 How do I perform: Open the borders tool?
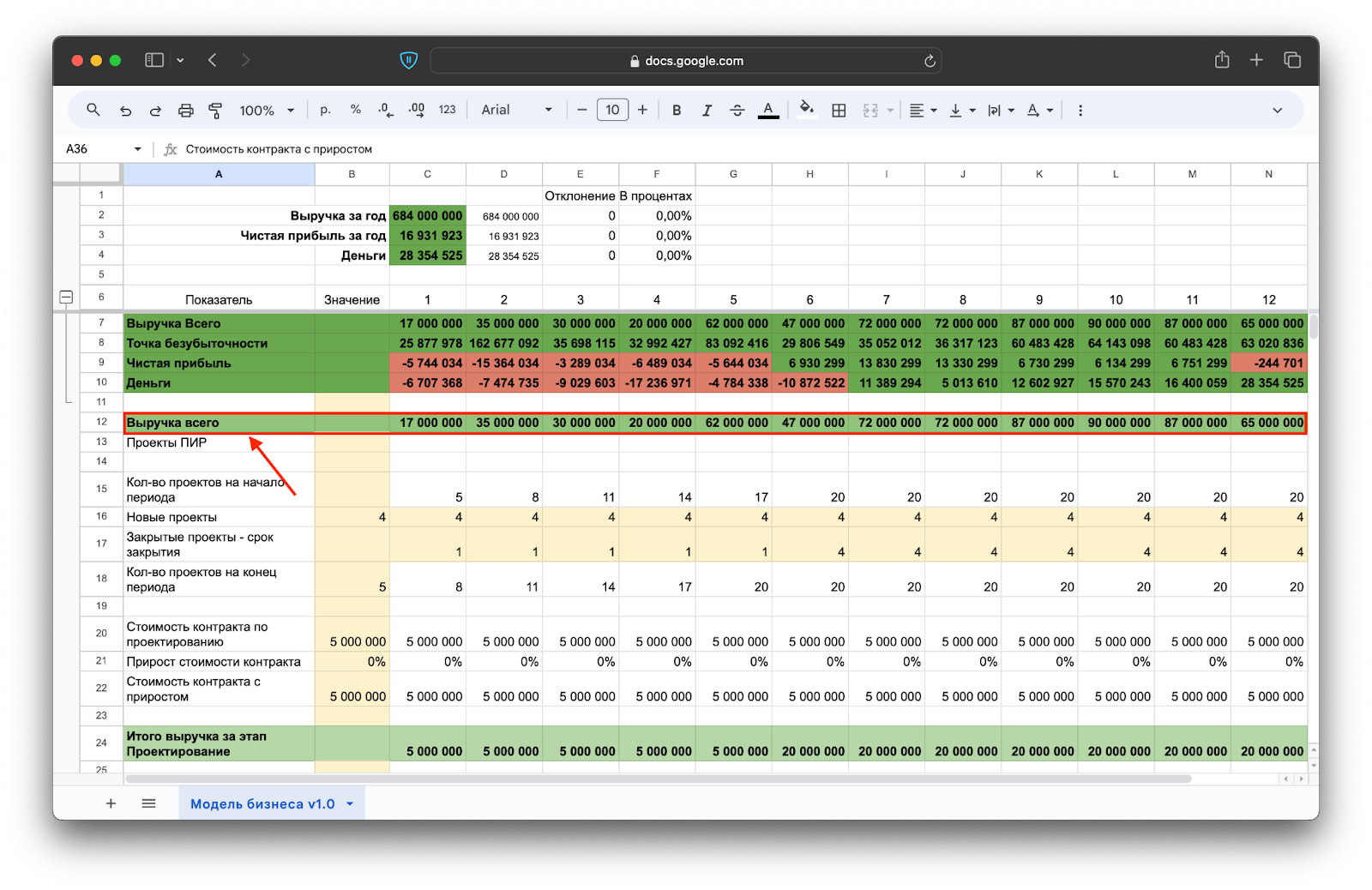[x=839, y=110]
